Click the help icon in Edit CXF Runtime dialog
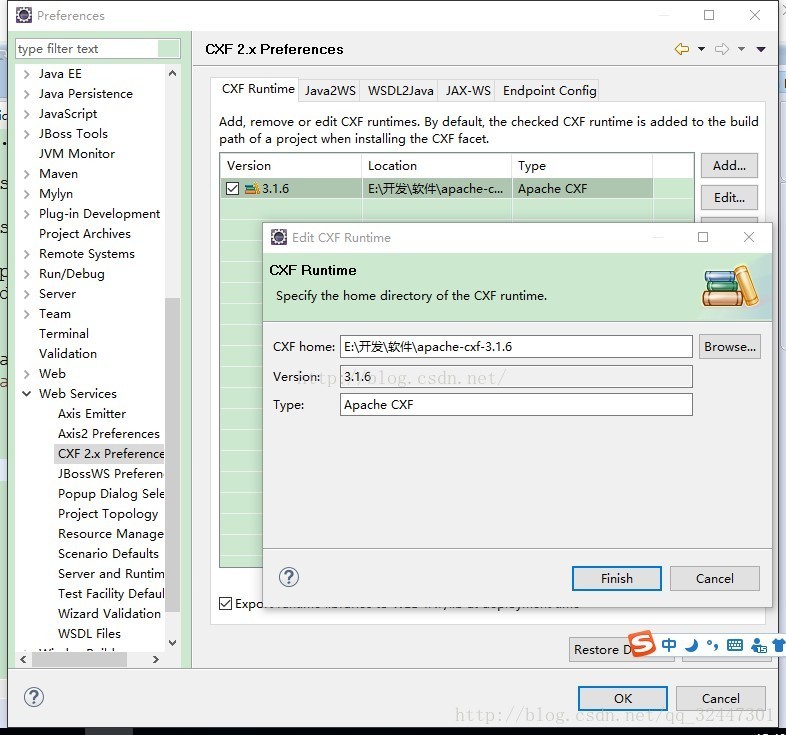The image size is (786, 735). pos(289,577)
